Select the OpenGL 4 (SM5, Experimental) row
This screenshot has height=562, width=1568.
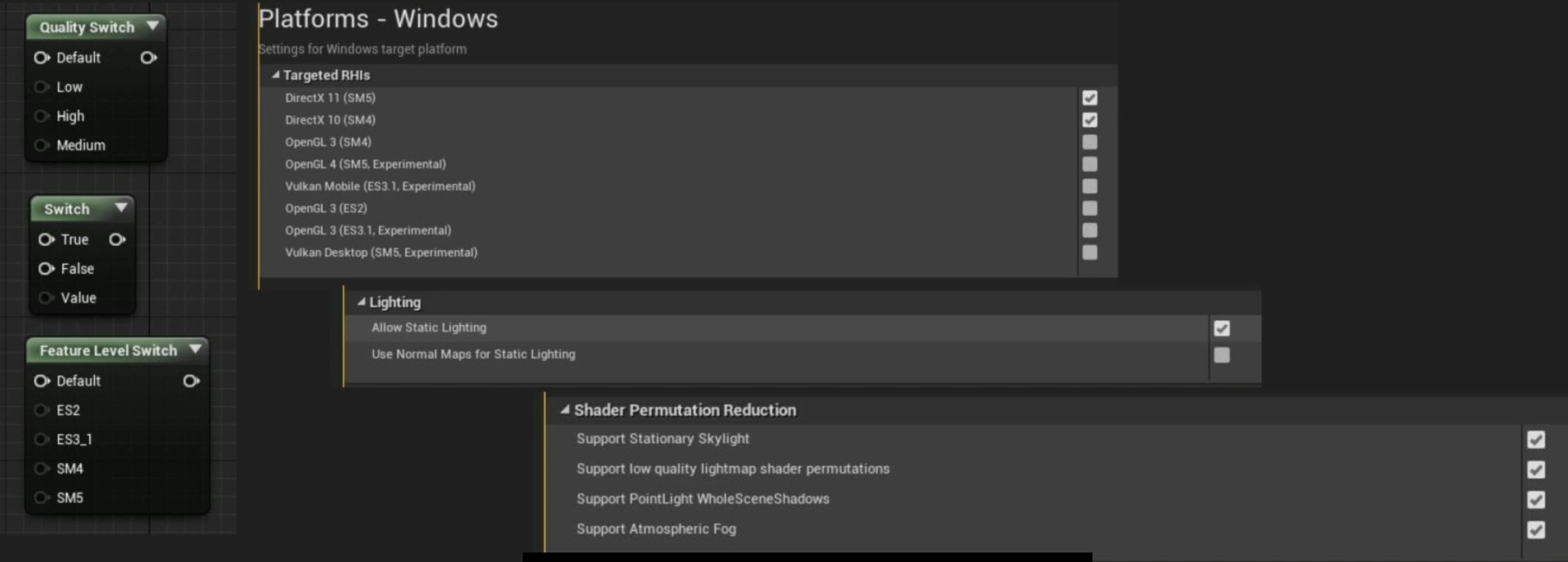[x=688, y=164]
